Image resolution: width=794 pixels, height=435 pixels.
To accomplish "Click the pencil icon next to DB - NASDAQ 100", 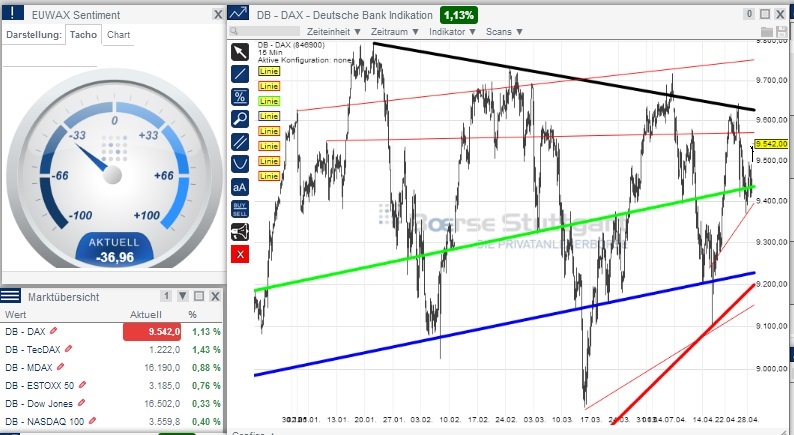I will 92,421.
